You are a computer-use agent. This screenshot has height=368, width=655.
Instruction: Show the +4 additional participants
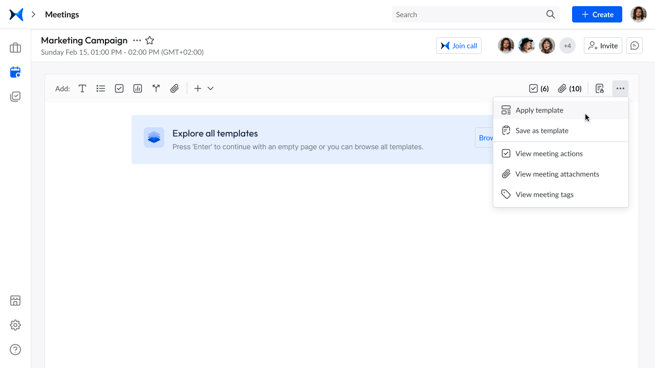(x=567, y=46)
